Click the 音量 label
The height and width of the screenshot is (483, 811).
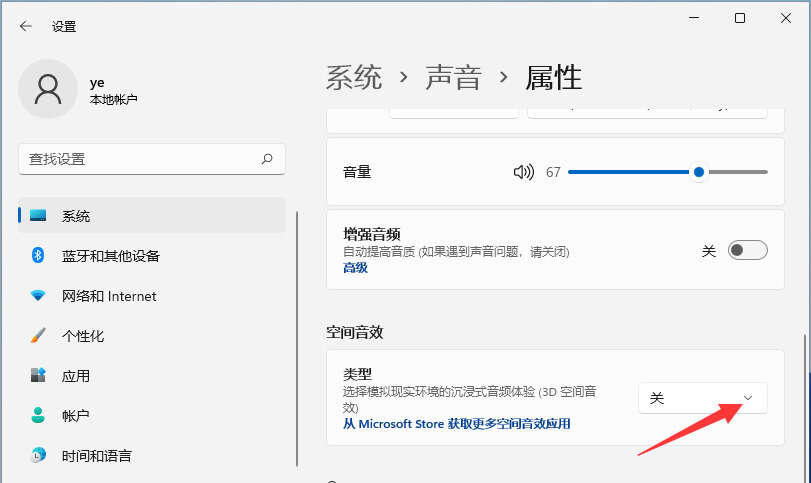coord(357,172)
